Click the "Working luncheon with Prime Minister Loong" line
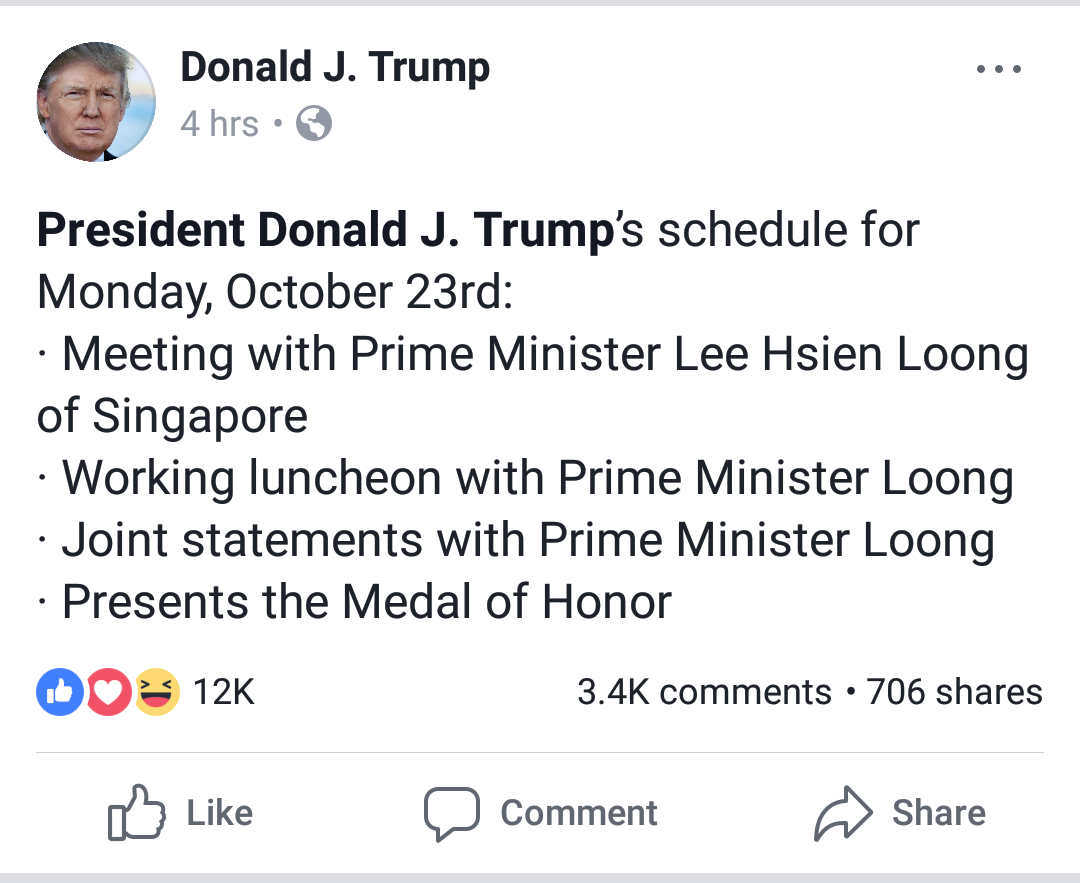Viewport: 1080px width, 883px height. tap(537, 479)
